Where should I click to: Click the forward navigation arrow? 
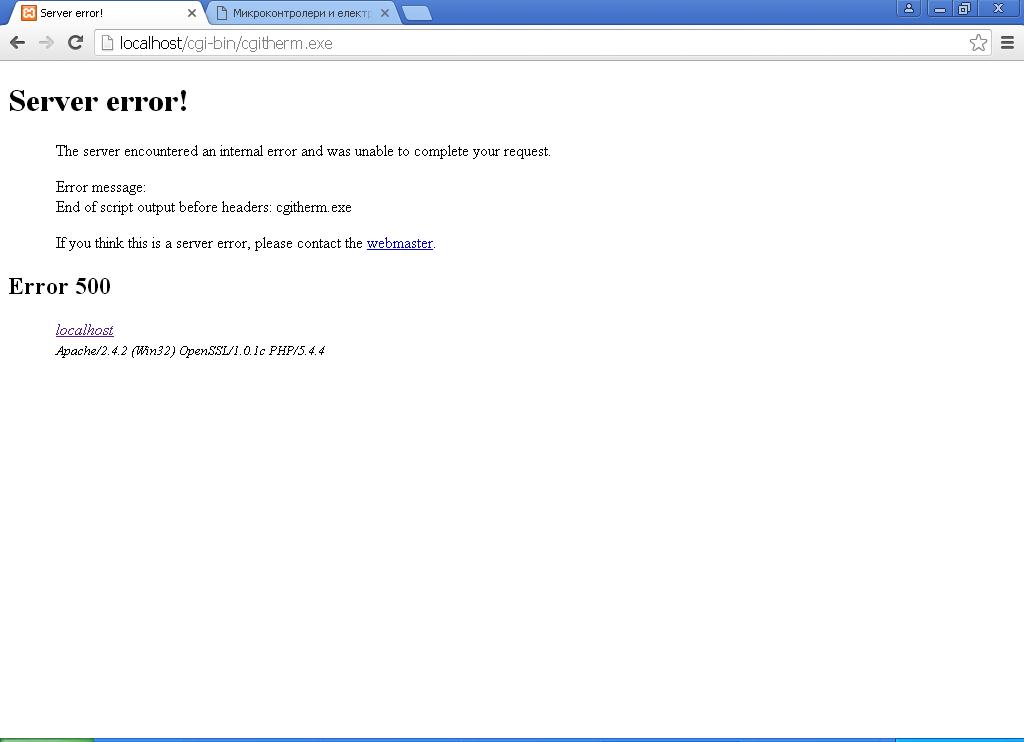pos(46,43)
